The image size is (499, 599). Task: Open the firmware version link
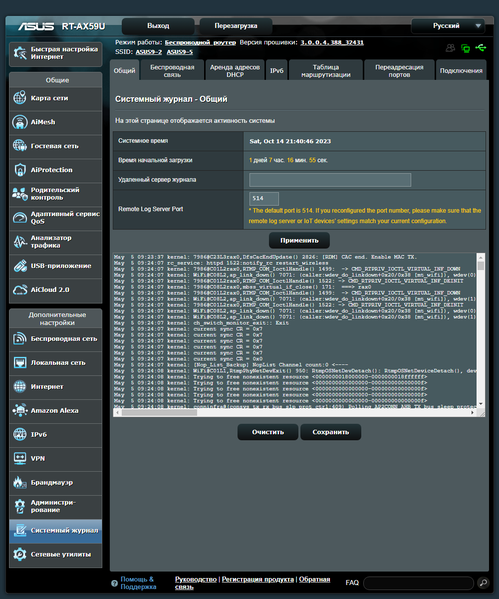(x=332, y=42)
